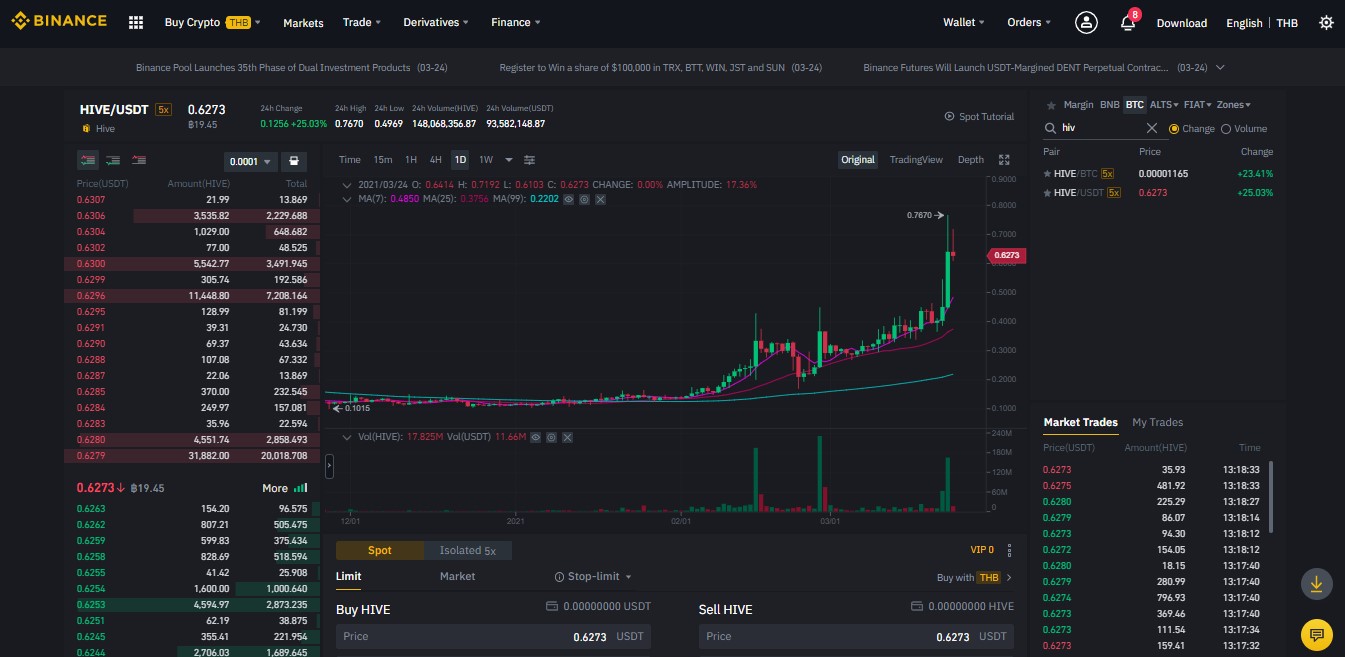
Task: Click the More order book link
Action: [x=275, y=488]
